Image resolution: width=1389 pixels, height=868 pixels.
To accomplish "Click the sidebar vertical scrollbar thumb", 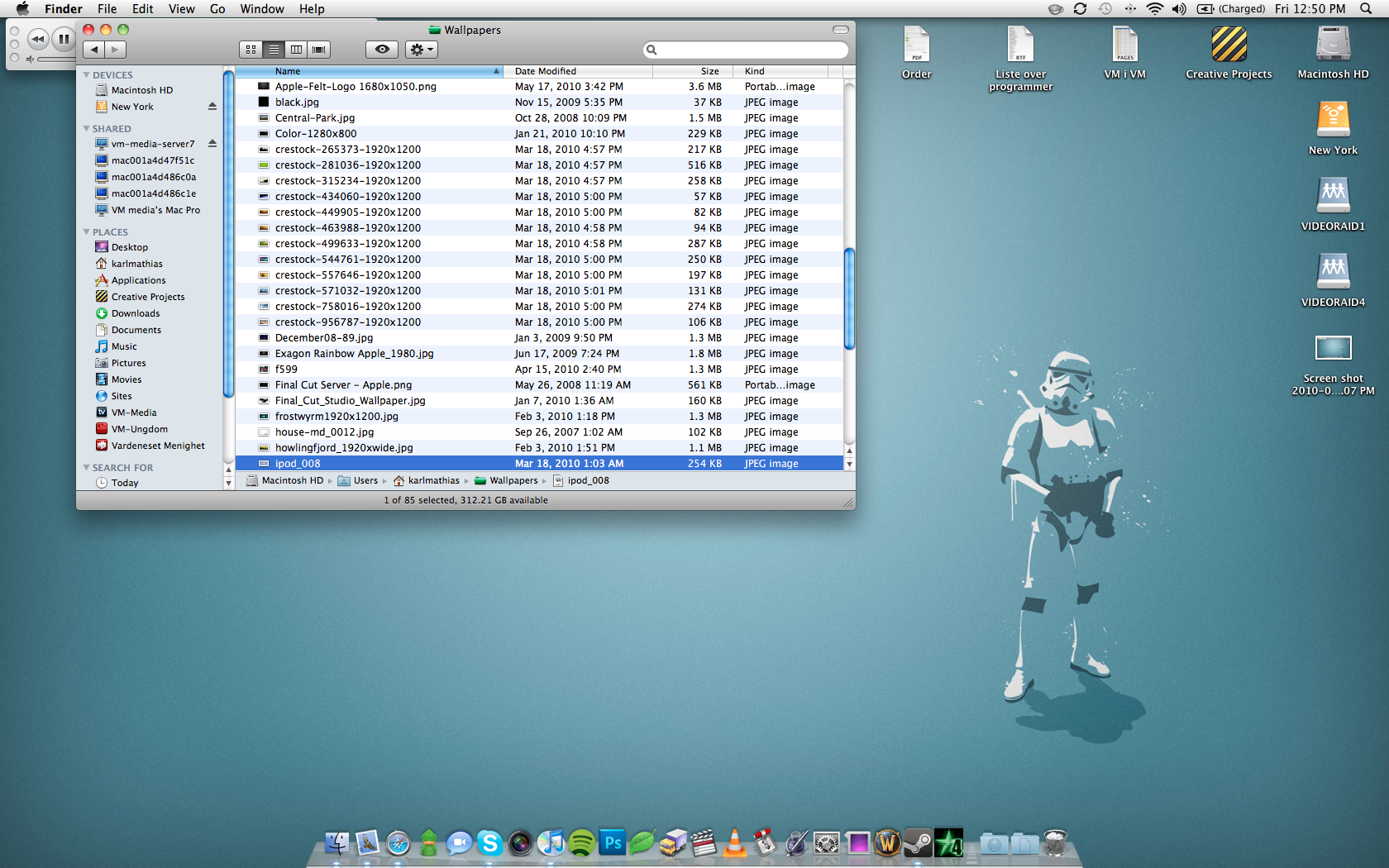I will (229, 234).
